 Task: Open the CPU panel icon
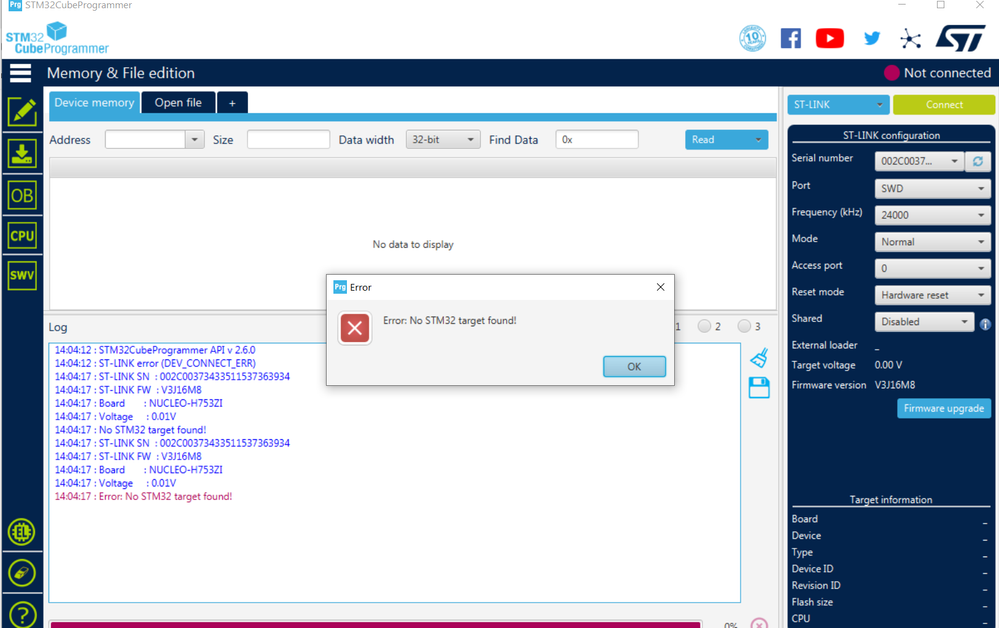coord(22,236)
